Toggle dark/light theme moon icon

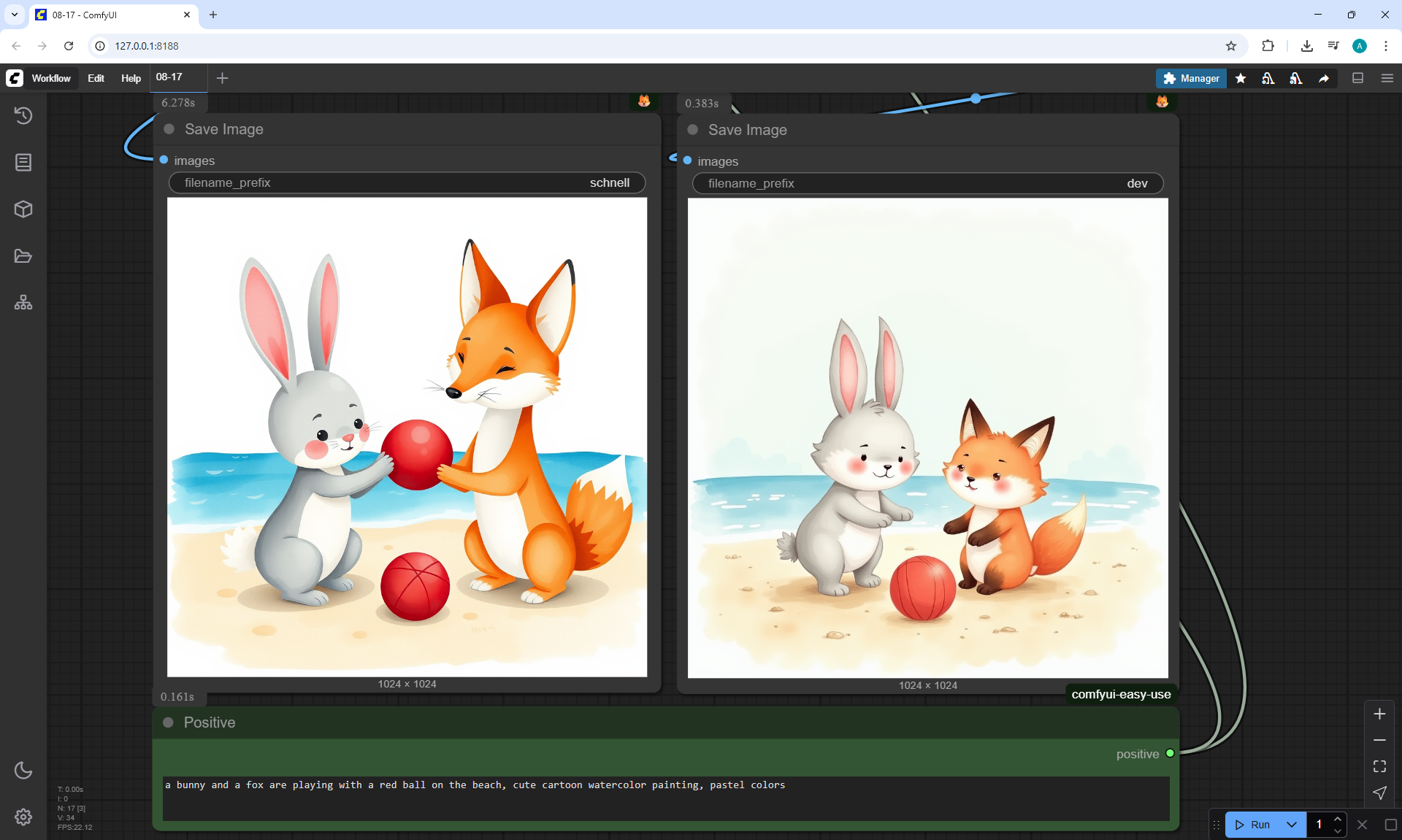(x=23, y=770)
